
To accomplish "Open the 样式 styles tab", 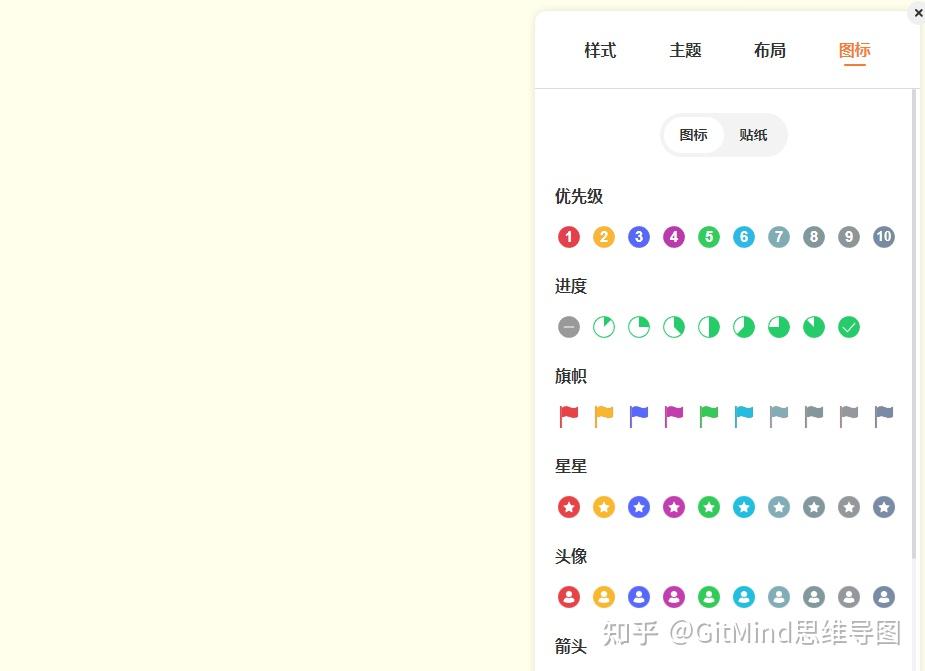I will coord(599,51).
